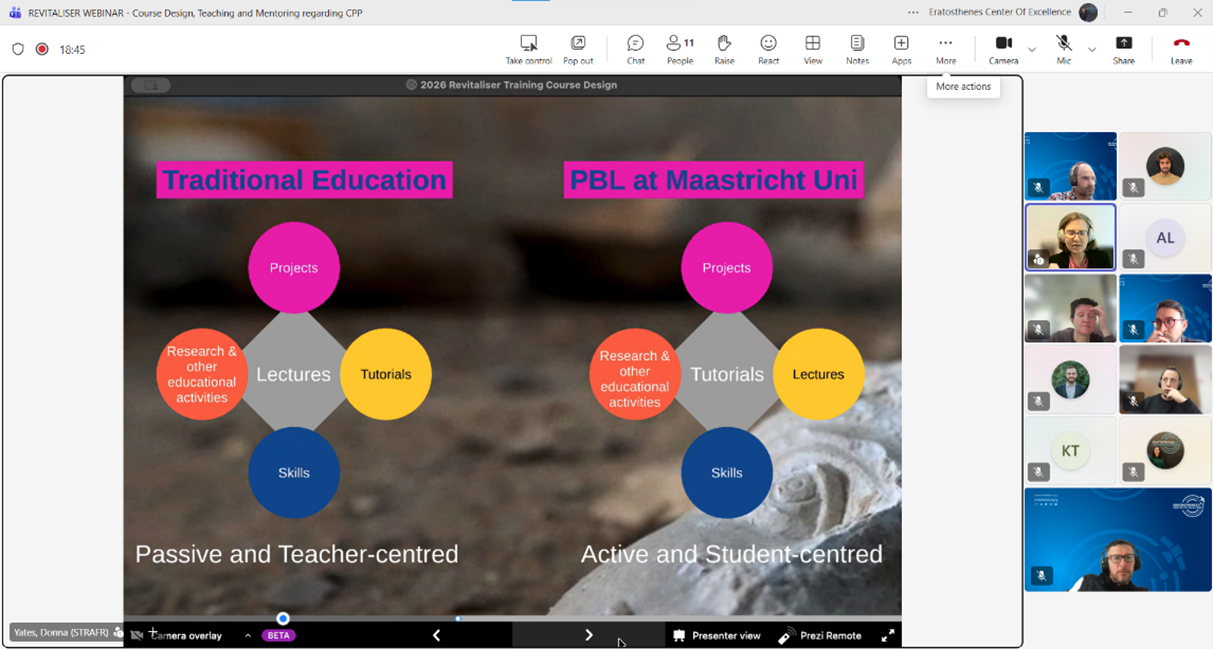Click the recording indicator icon

pos(42,49)
